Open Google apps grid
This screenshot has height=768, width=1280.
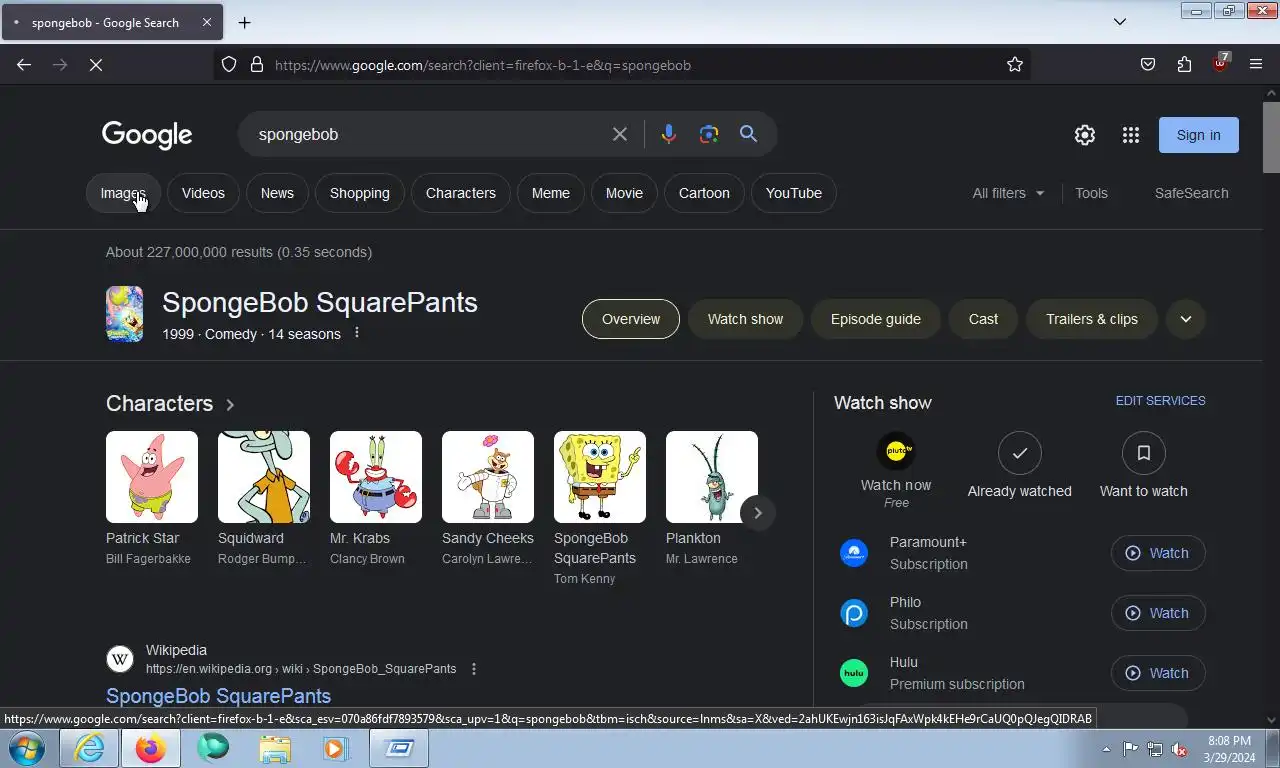tap(1131, 135)
